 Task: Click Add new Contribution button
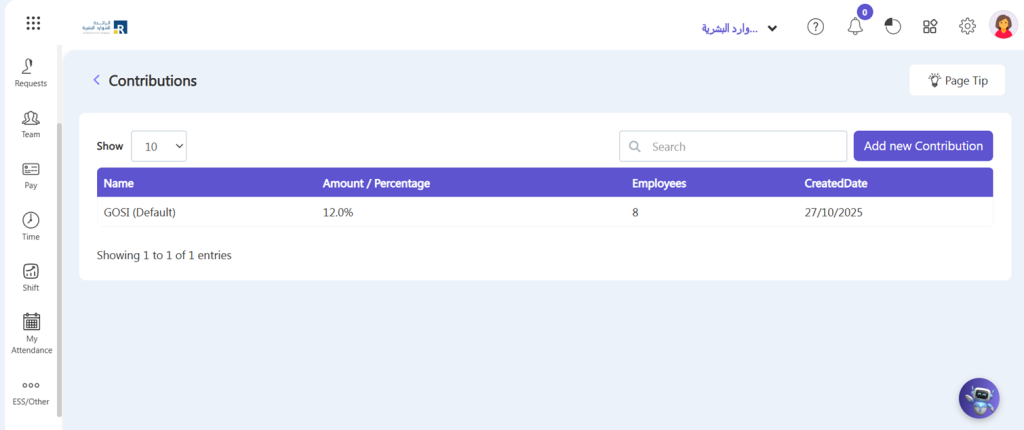coord(923,146)
